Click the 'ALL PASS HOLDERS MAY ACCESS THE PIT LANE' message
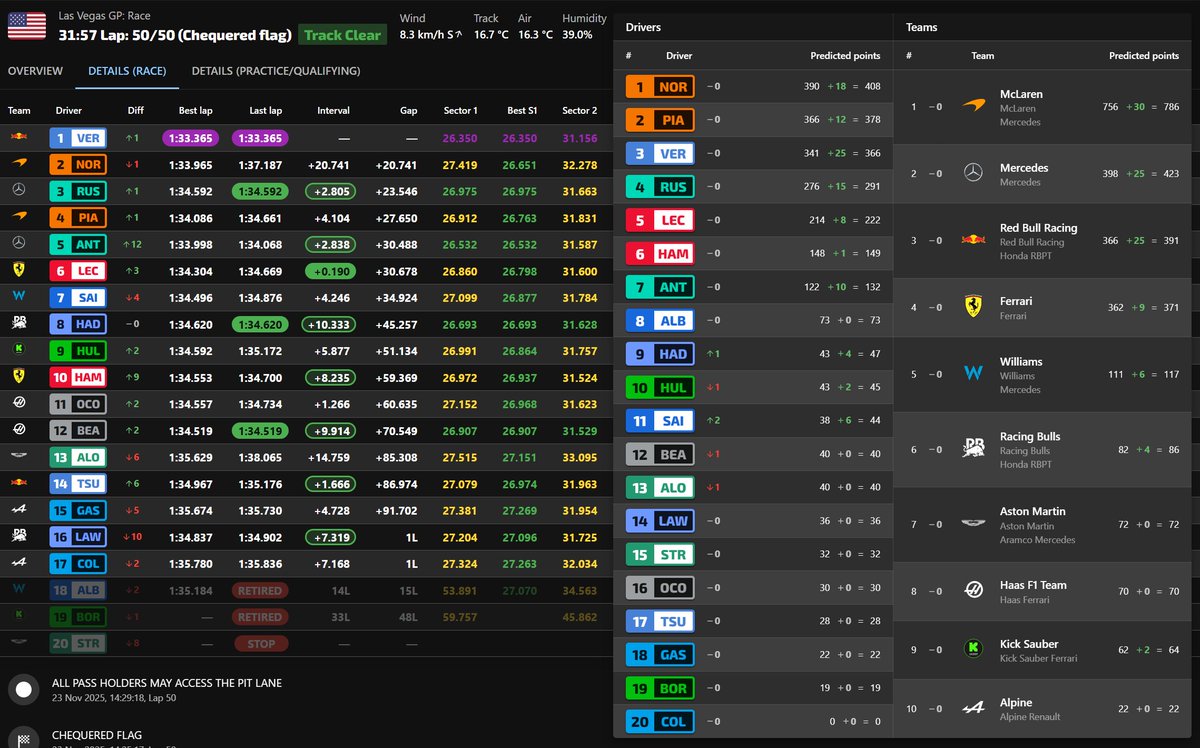The height and width of the screenshot is (748, 1200). click(x=167, y=683)
